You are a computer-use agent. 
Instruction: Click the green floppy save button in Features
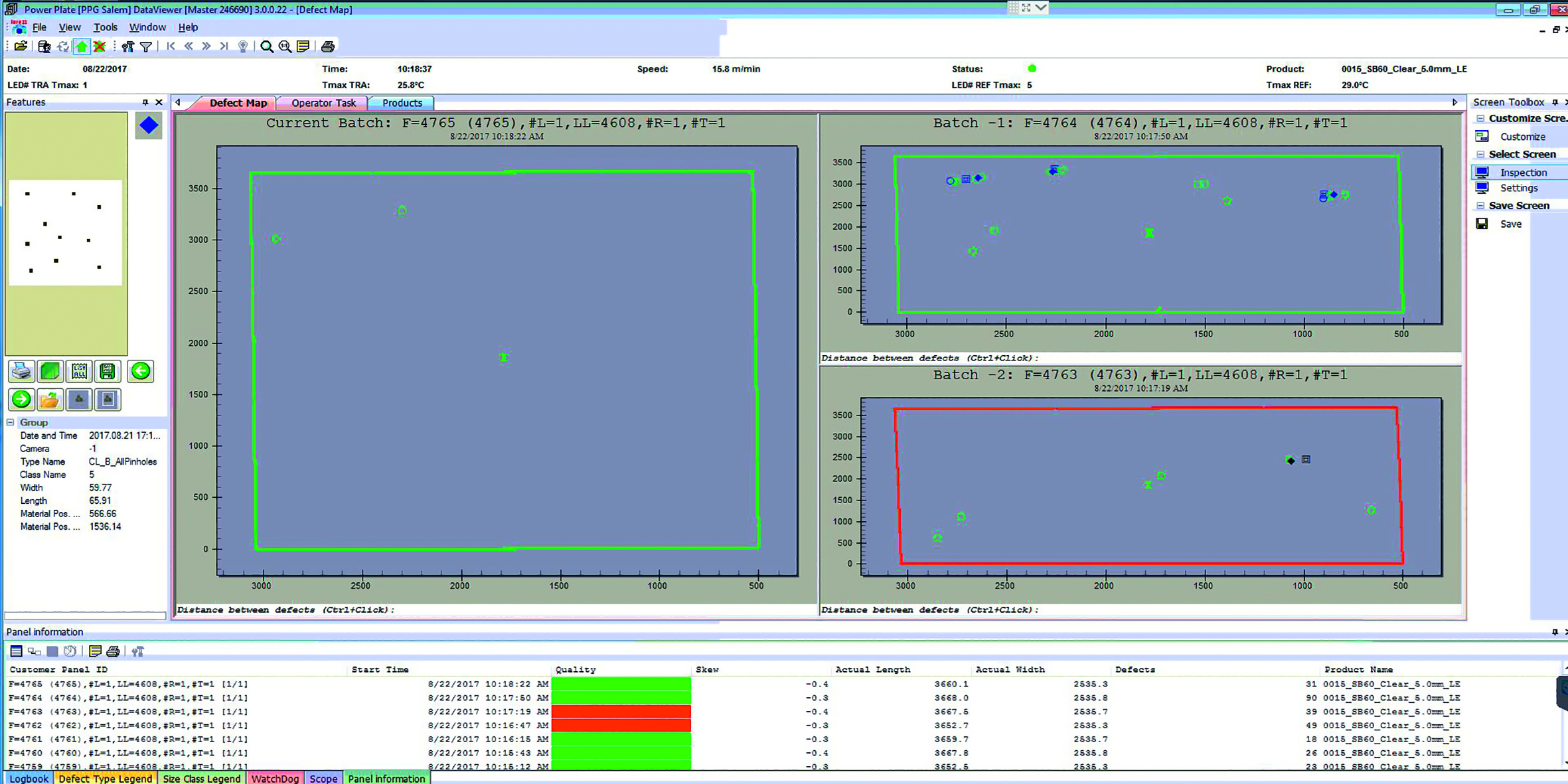[x=108, y=371]
